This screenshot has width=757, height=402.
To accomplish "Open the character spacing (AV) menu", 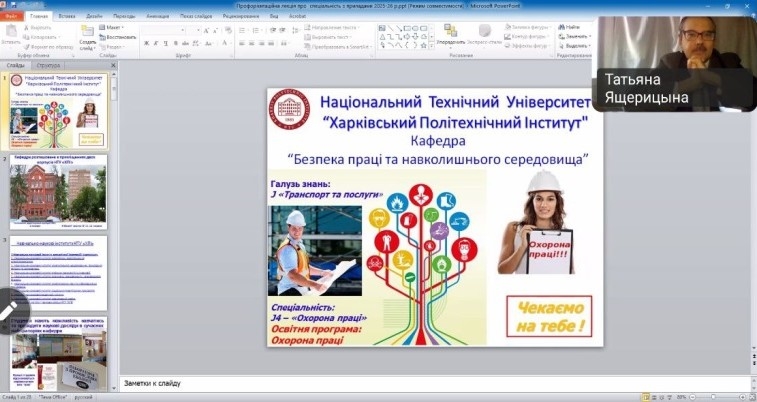I will [x=196, y=43].
